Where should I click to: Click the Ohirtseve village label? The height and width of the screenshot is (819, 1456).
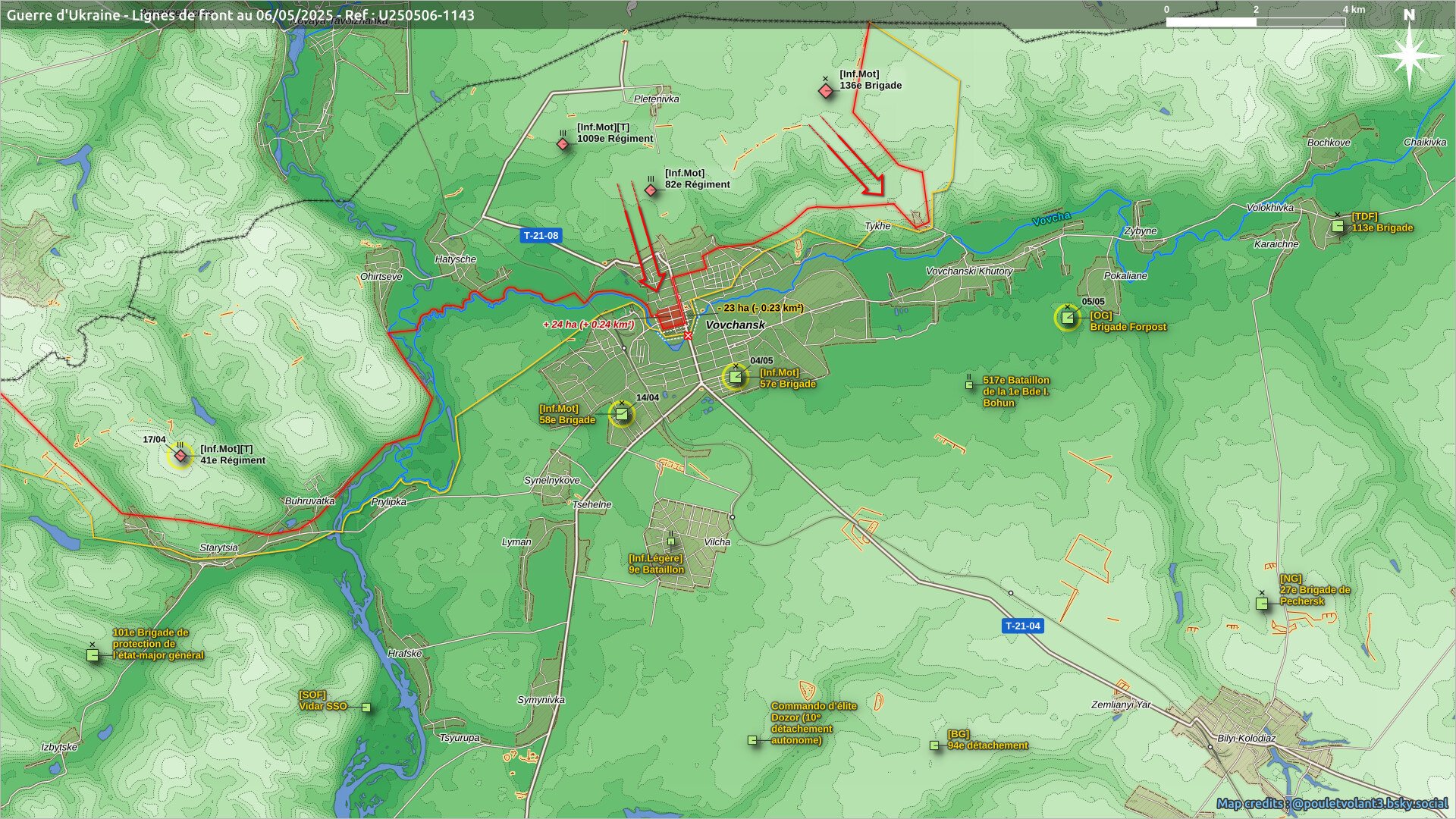click(x=381, y=277)
